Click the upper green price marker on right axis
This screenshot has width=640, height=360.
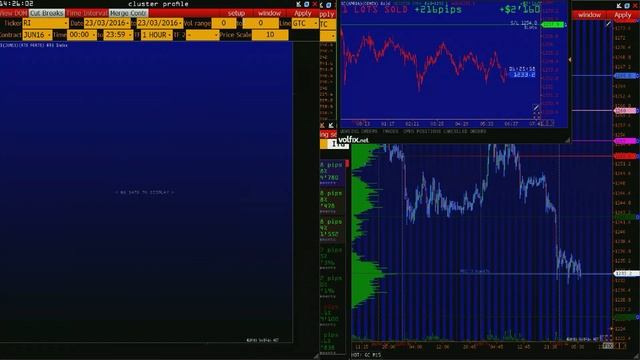point(626,217)
